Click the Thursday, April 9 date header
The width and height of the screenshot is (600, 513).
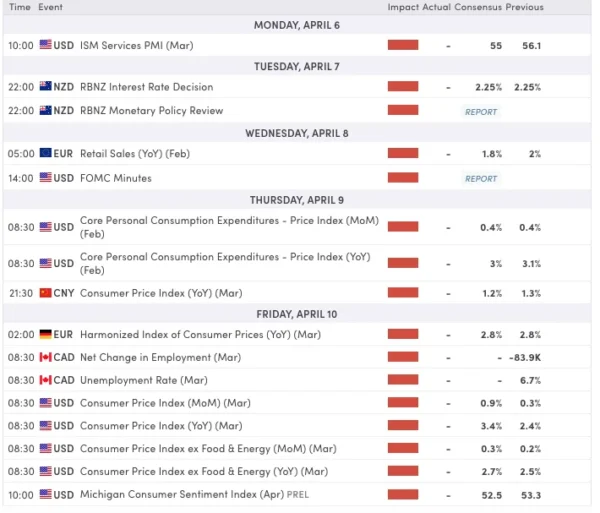pyautogui.click(x=297, y=200)
